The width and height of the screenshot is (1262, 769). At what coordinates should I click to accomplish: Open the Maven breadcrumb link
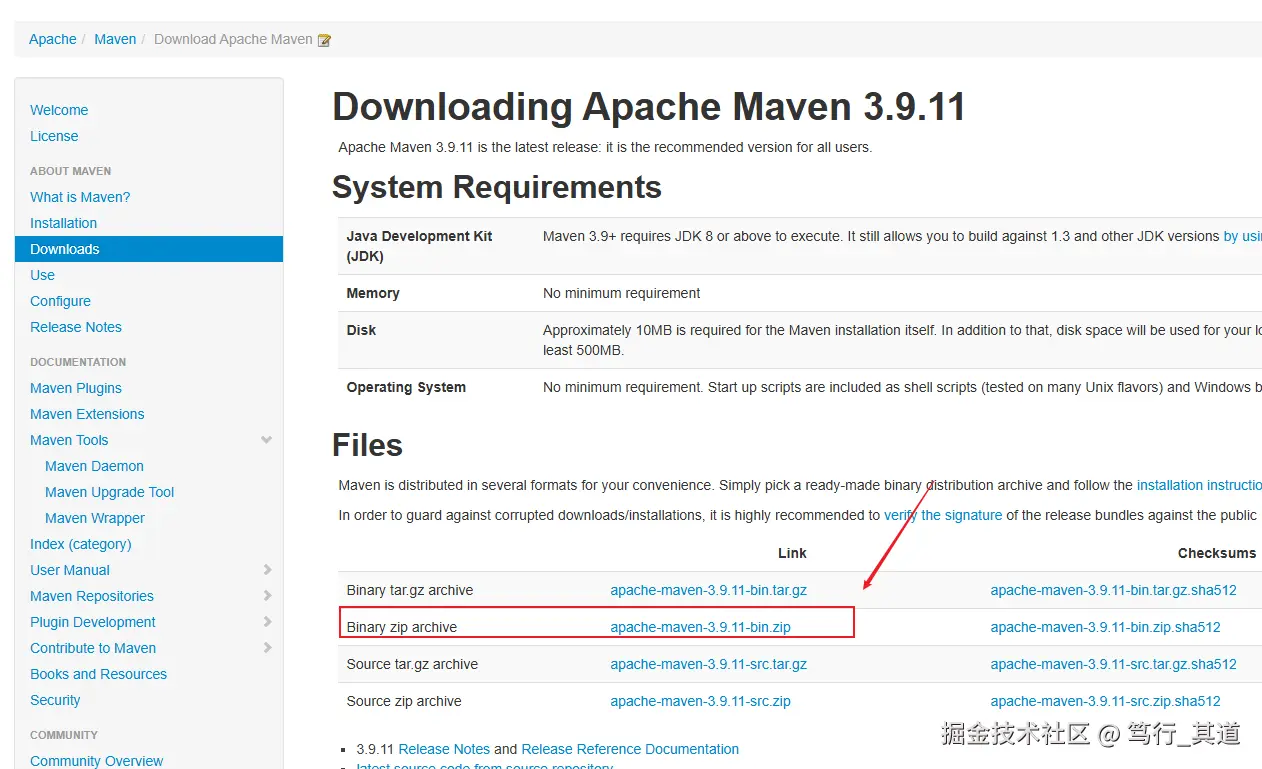coord(115,39)
